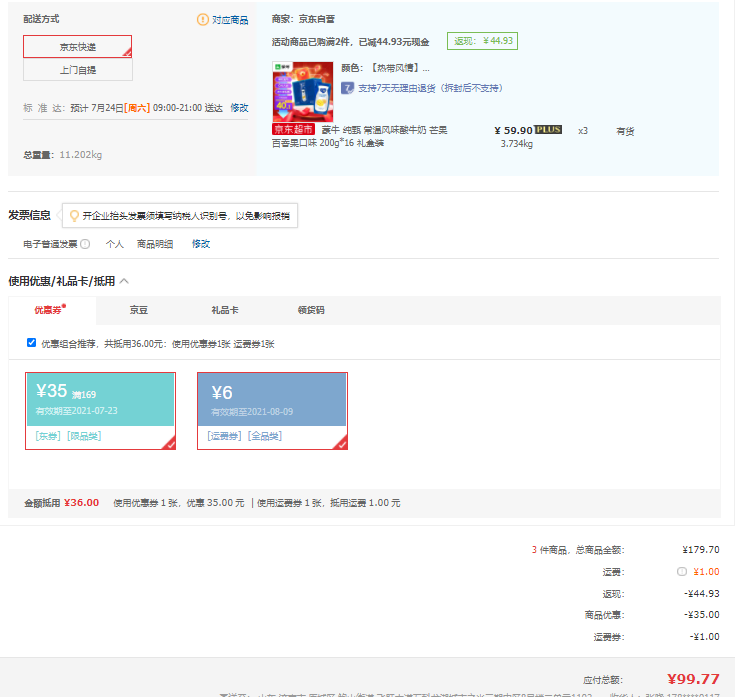The height and width of the screenshot is (697, 746).
Task: Click the 使用运费券 1 张 summary text
Action: click(287, 503)
